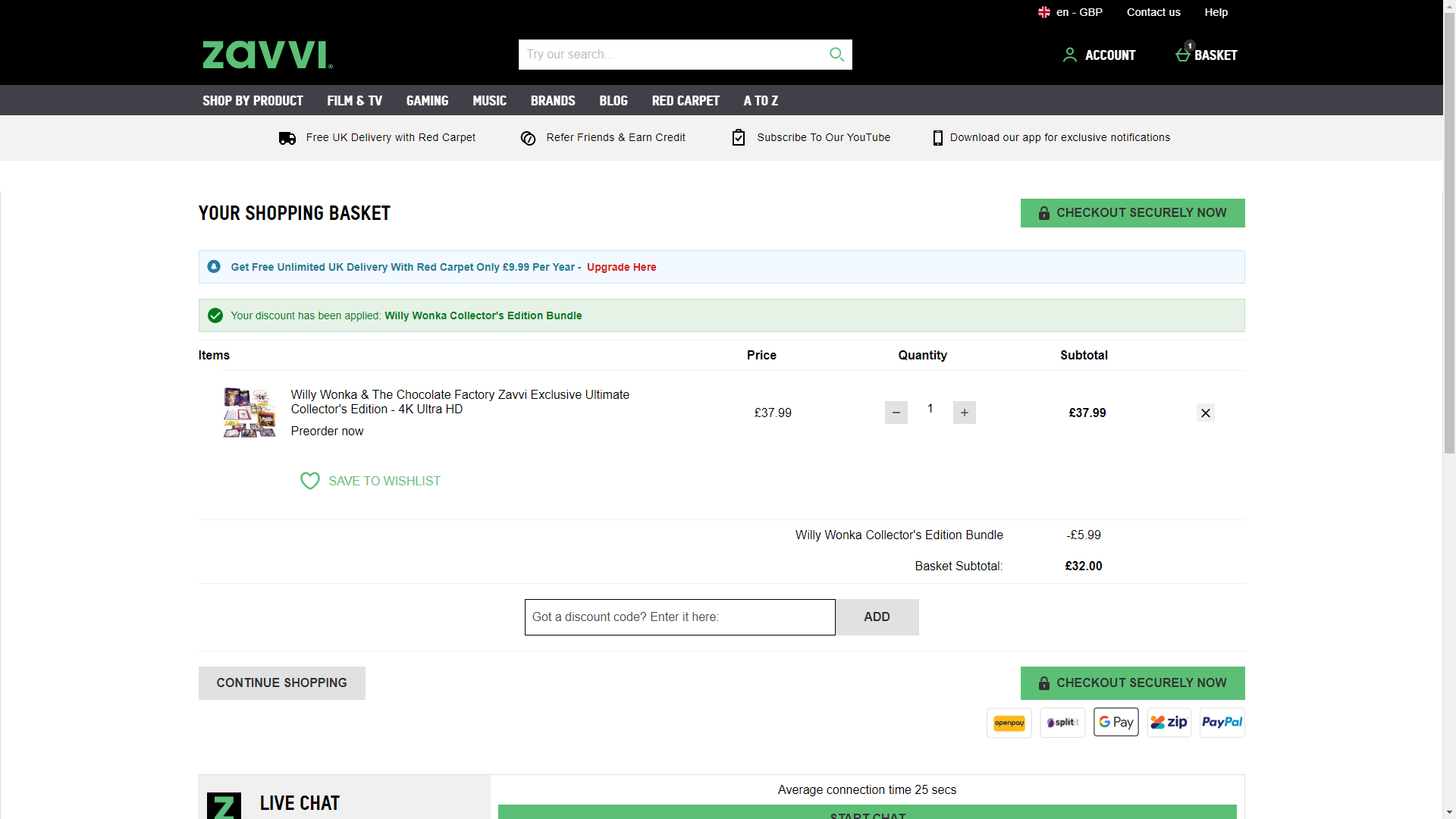
Task: Select the PayPal payment icon
Action: (x=1222, y=723)
